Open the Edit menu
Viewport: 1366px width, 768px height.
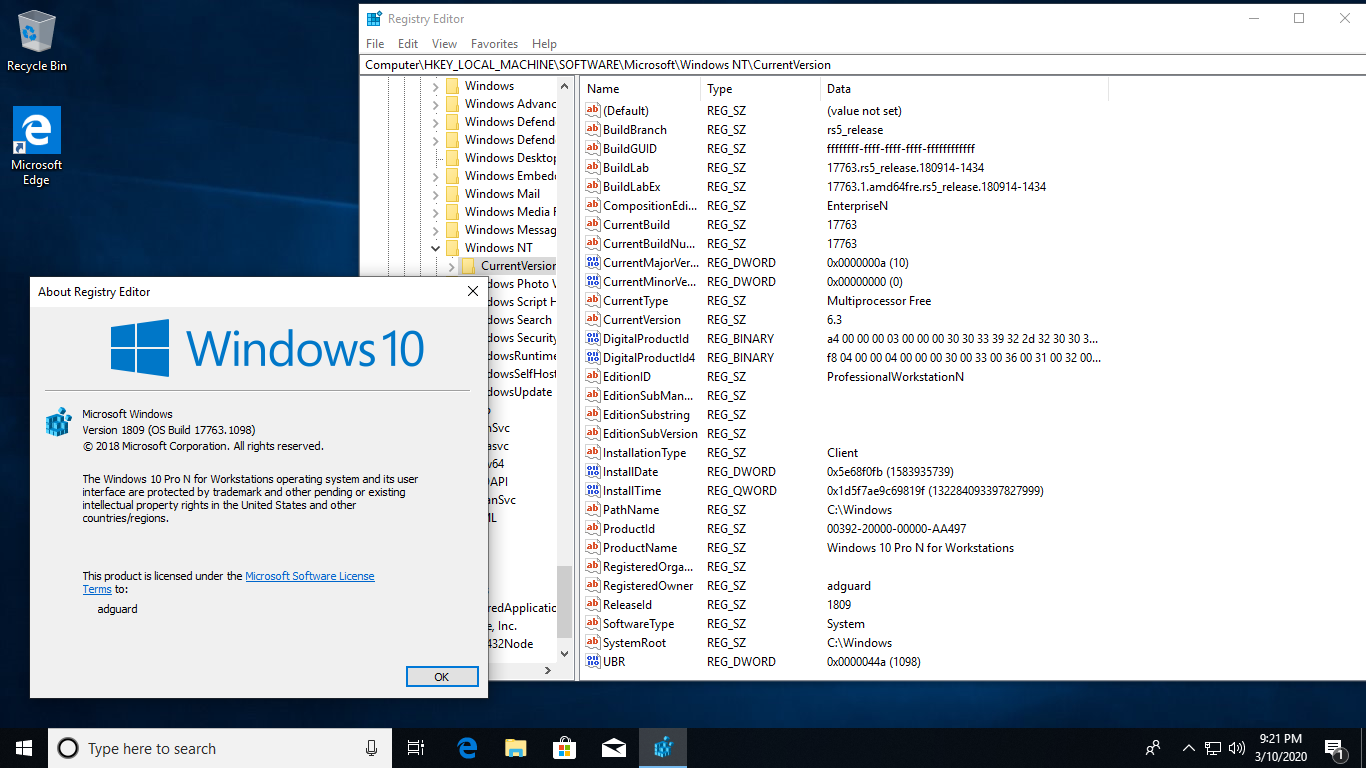pos(408,44)
